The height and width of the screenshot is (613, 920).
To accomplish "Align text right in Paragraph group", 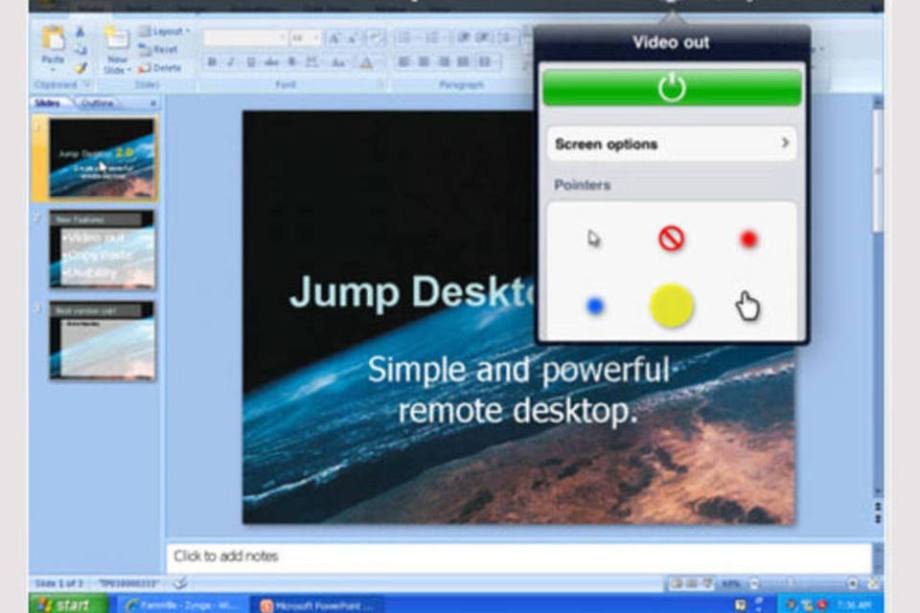I will [444, 62].
